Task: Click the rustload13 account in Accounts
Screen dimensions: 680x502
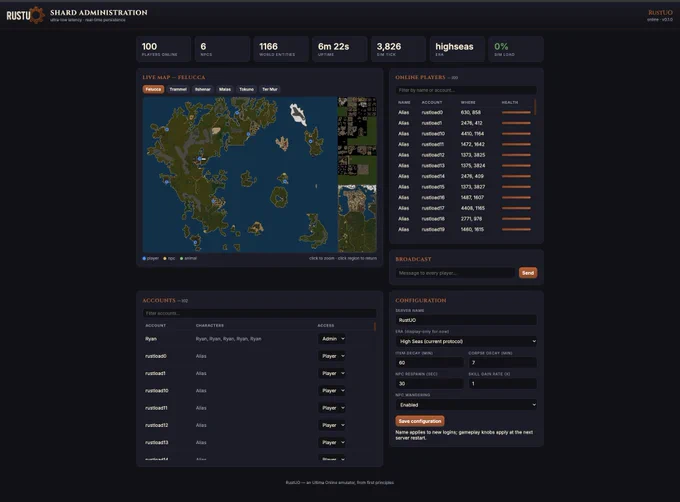Action: pyautogui.click(x=157, y=443)
